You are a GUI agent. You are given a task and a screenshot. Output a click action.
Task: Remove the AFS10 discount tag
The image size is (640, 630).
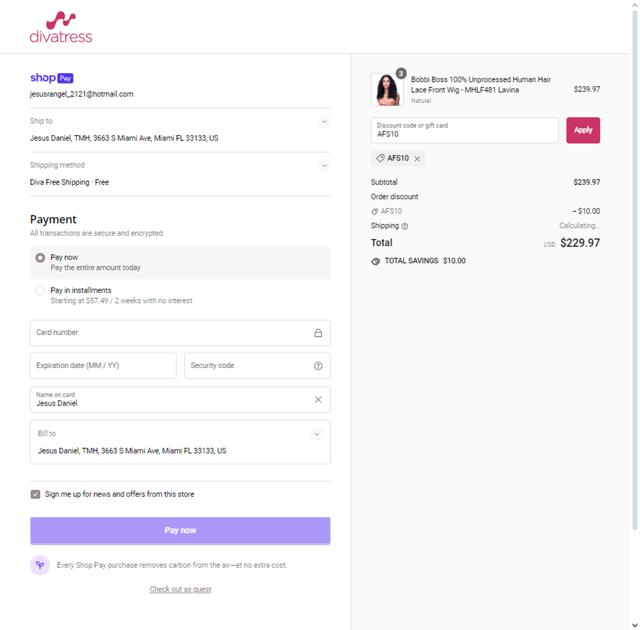(417, 159)
